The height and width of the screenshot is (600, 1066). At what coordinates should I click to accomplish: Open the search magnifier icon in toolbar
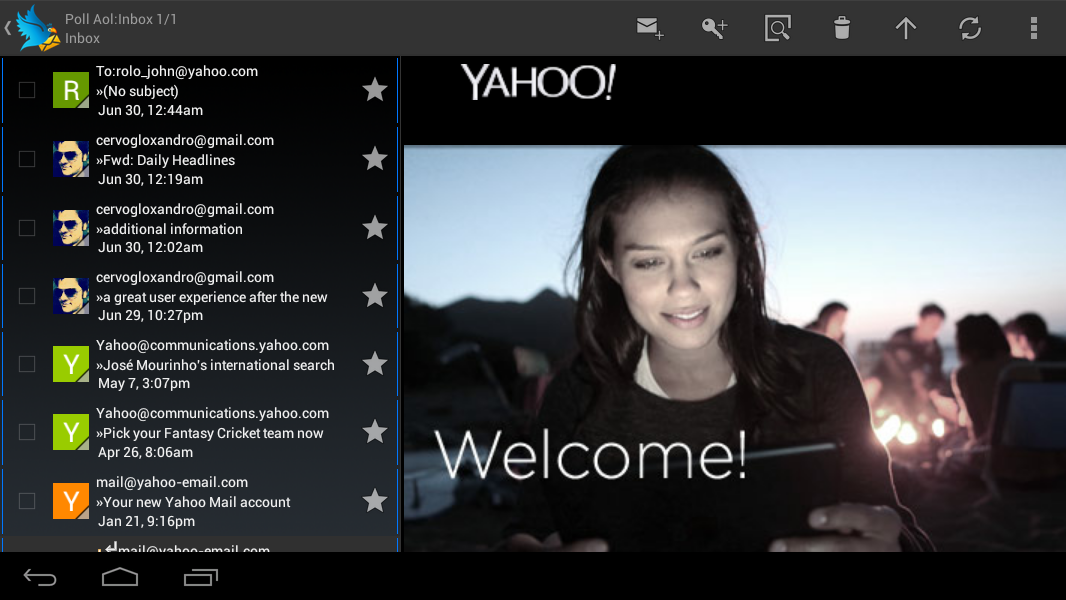tap(778, 29)
